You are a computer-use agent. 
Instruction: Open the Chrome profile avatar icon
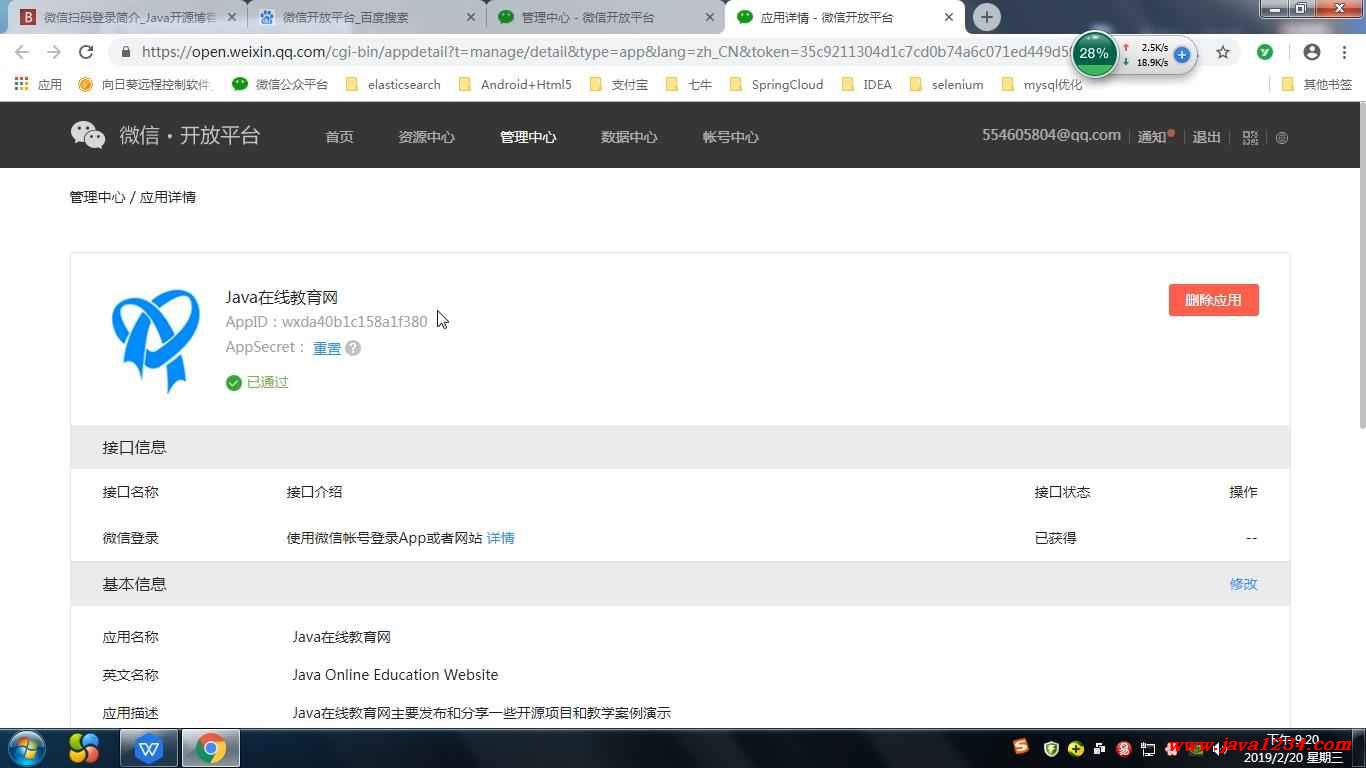click(1312, 52)
